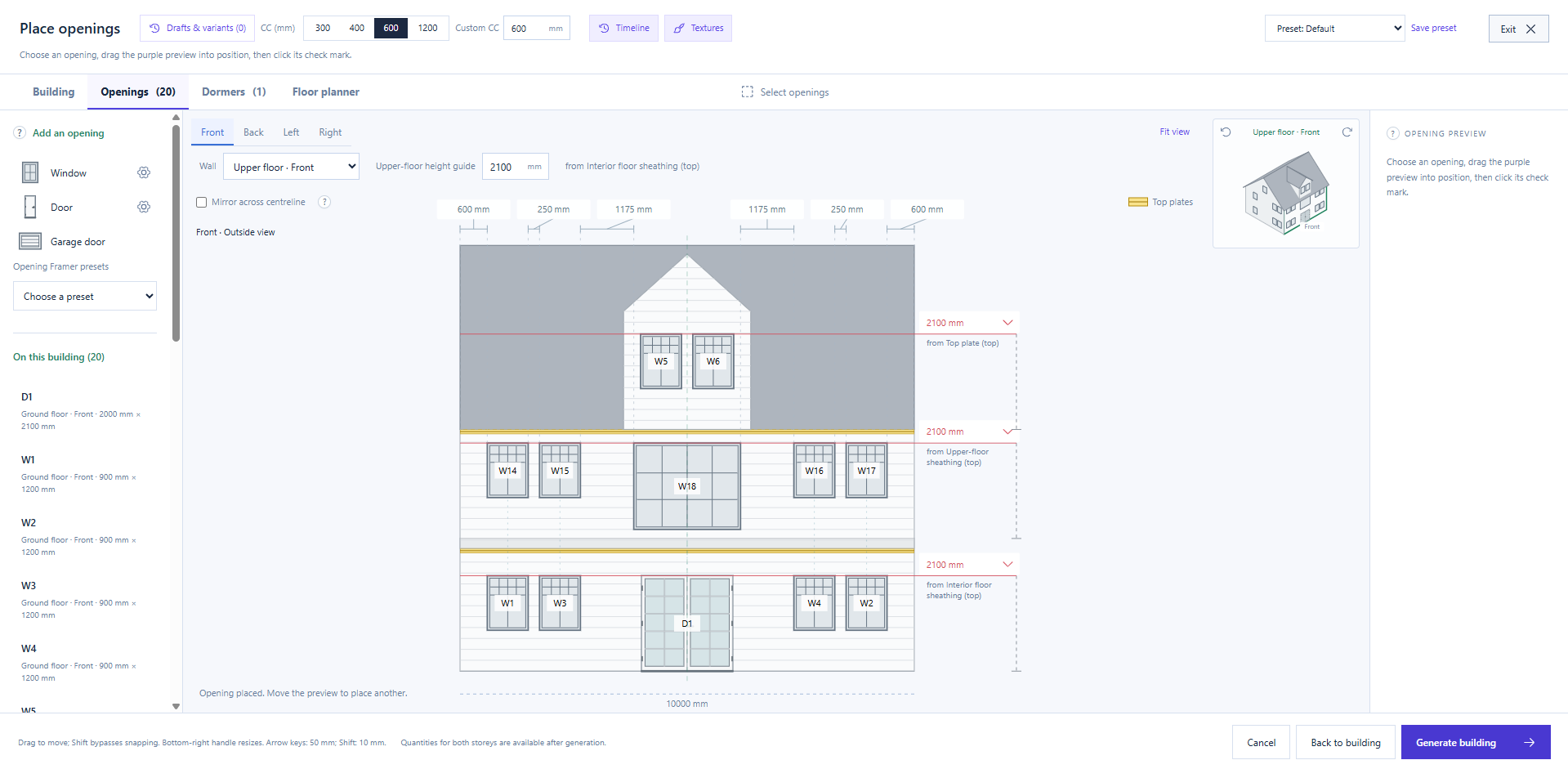Set CC spacing to 1200

pos(428,28)
